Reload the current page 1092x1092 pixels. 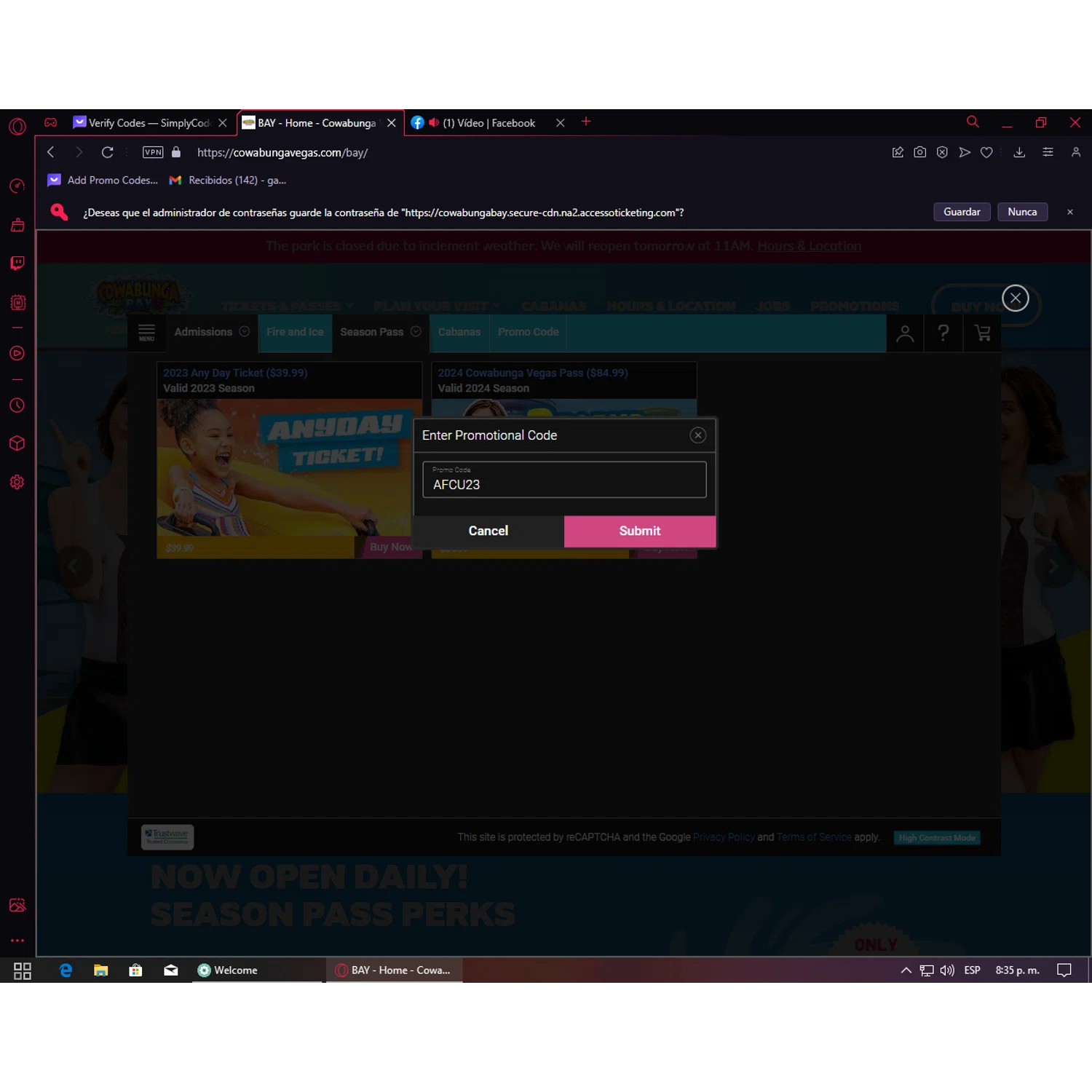point(107,152)
